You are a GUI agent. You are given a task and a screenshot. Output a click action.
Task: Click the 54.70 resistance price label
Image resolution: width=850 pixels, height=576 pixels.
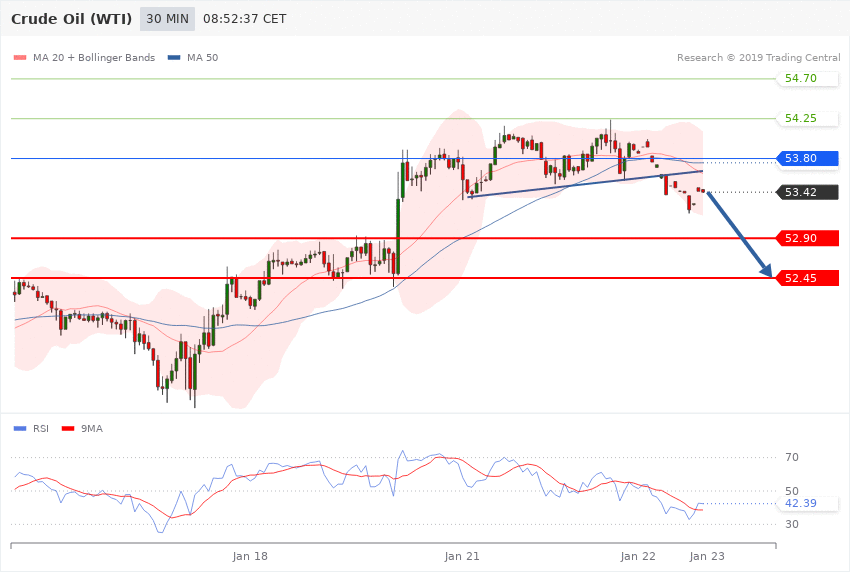tap(800, 79)
